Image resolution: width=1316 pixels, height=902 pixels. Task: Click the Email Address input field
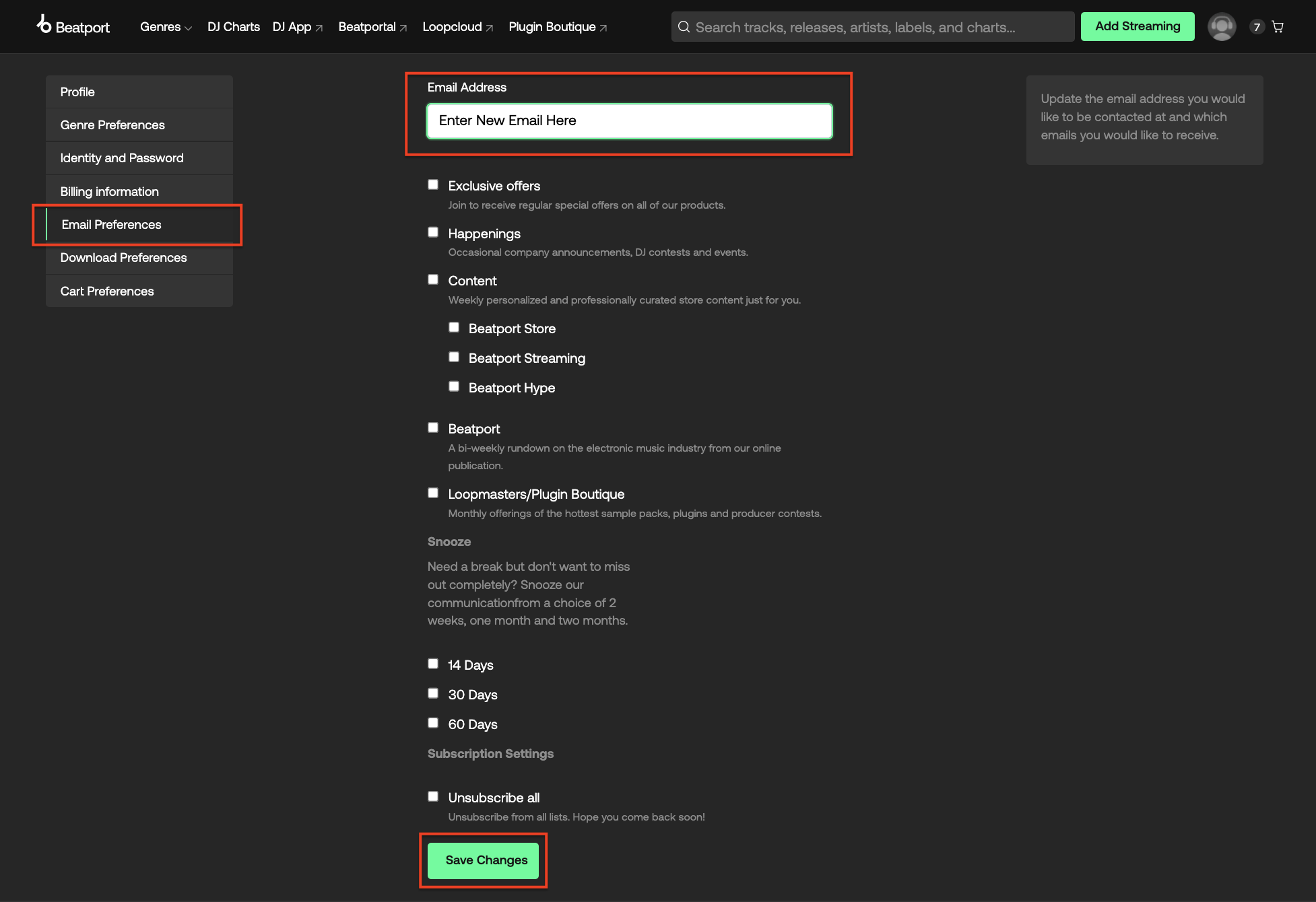tap(630, 120)
